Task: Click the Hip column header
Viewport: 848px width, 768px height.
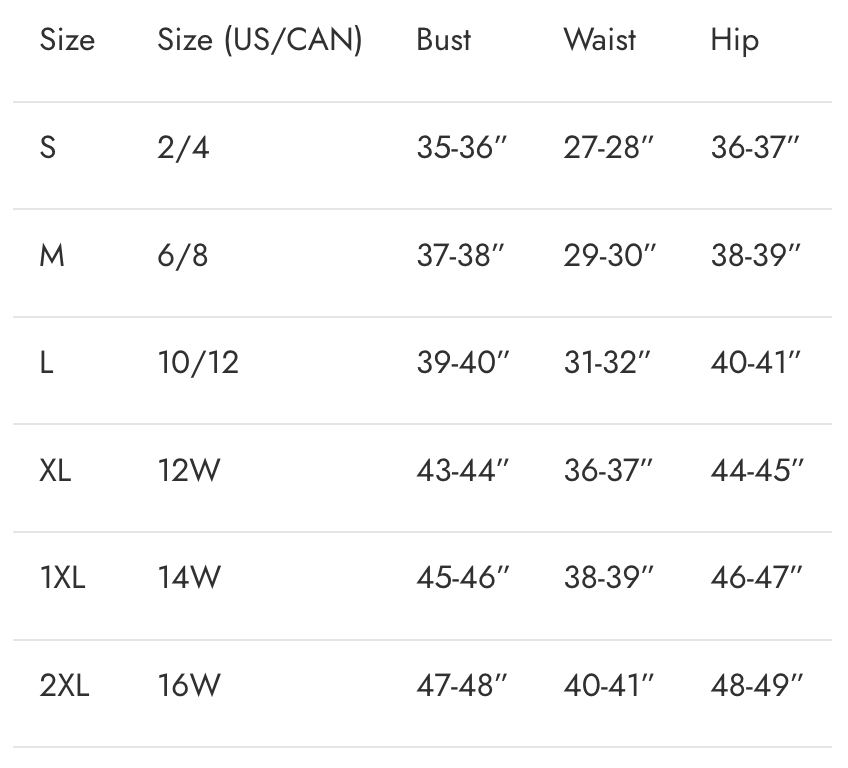Action: (735, 40)
